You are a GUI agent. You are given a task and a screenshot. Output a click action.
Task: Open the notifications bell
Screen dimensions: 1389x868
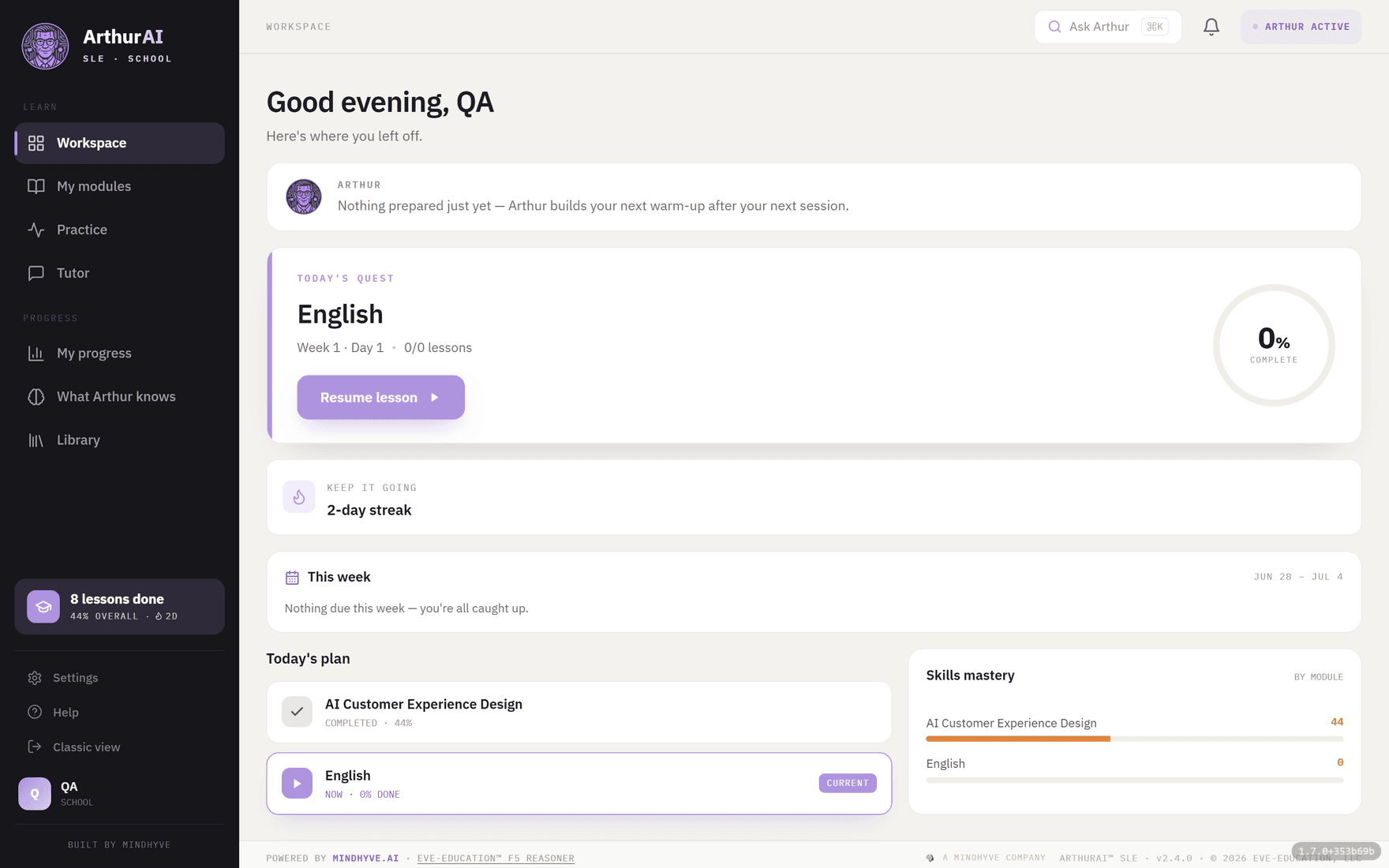pyautogui.click(x=1211, y=27)
